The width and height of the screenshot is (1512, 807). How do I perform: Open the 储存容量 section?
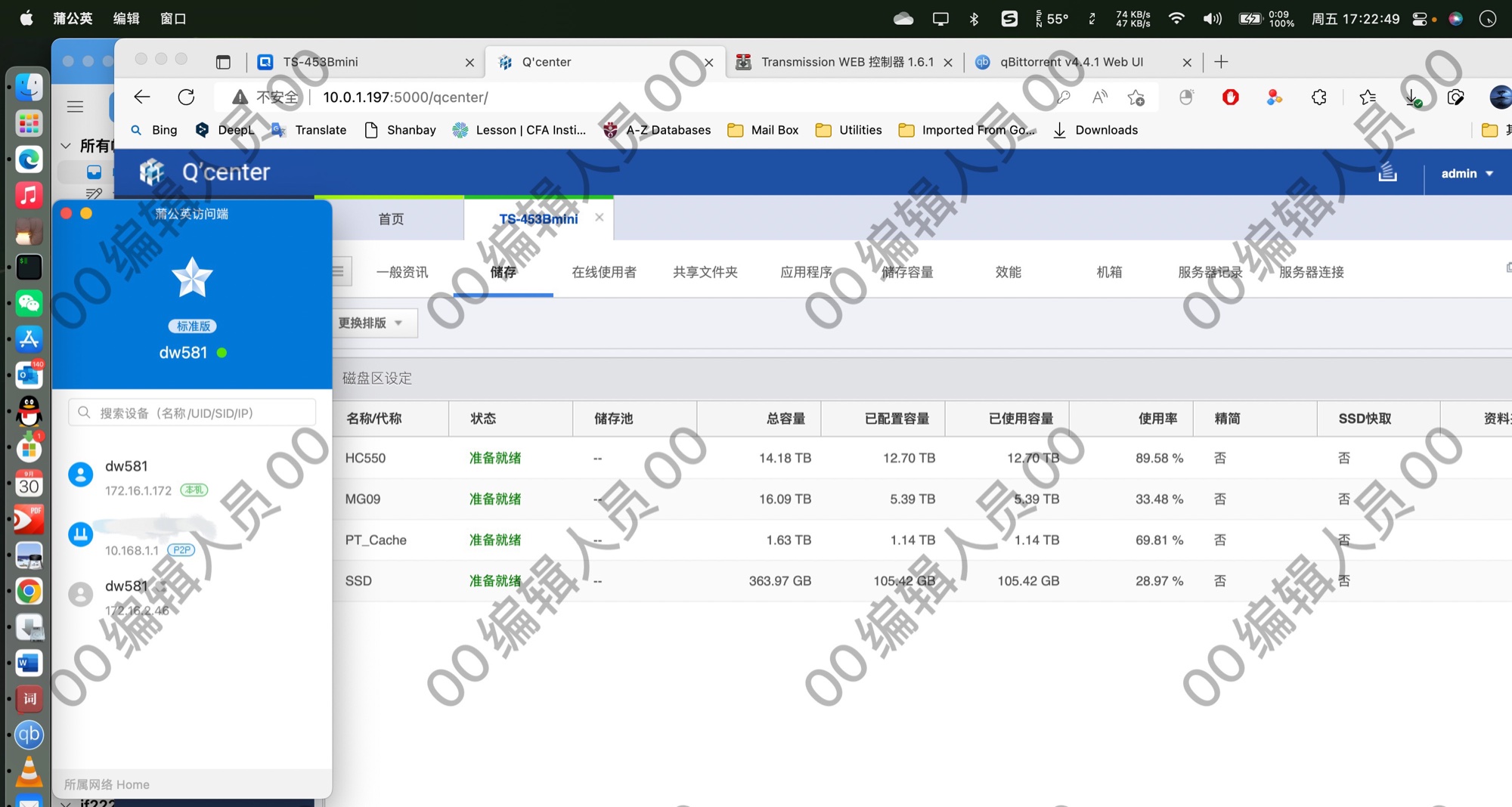[x=907, y=272]
